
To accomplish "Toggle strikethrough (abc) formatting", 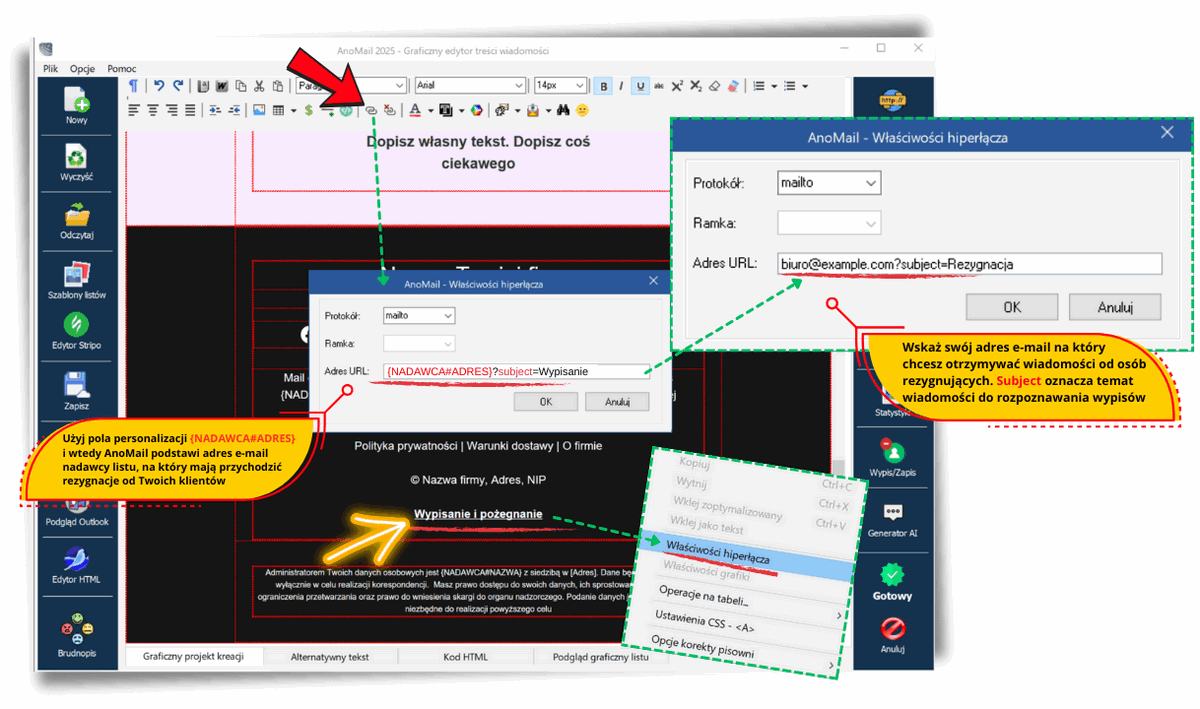I will click(659, 86).
